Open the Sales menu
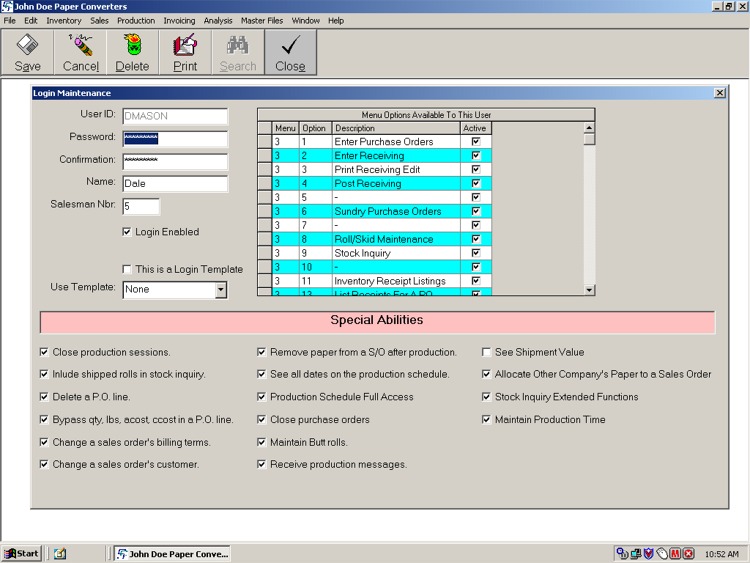Screen dimensions: 750x563 coord(99,21)
